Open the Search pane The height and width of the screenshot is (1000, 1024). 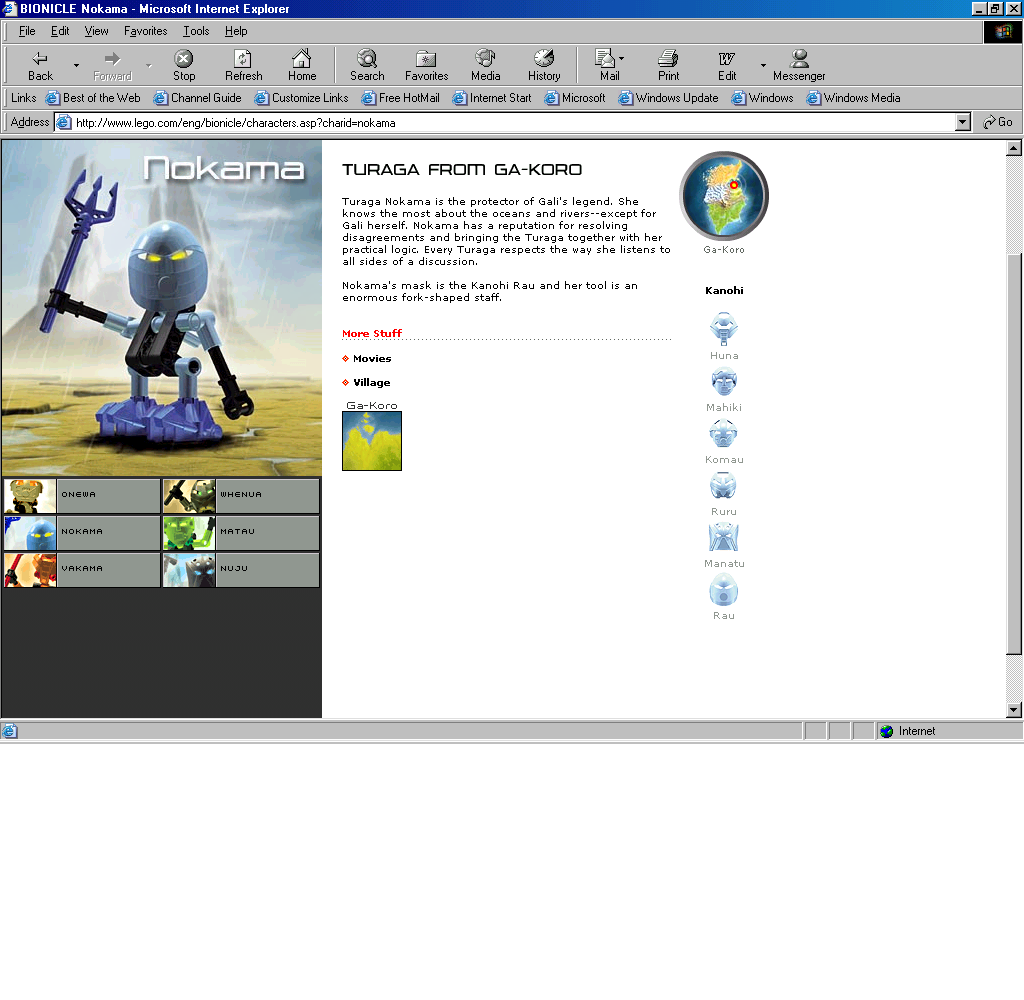(367, 66)
